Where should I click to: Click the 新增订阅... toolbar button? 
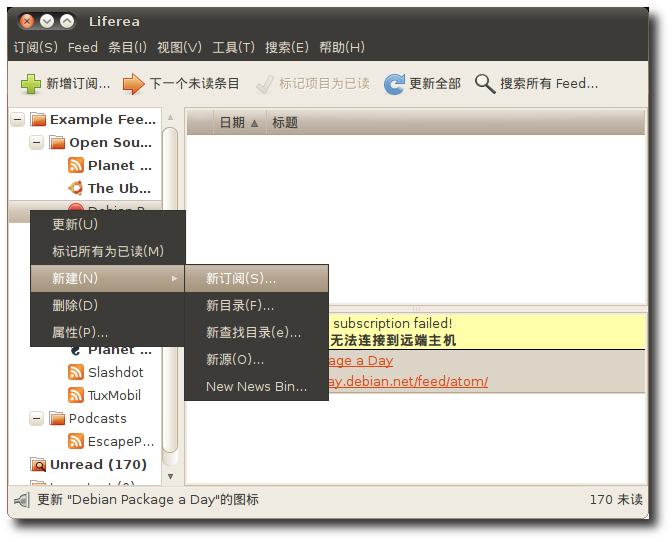click(x=65, y=84)
